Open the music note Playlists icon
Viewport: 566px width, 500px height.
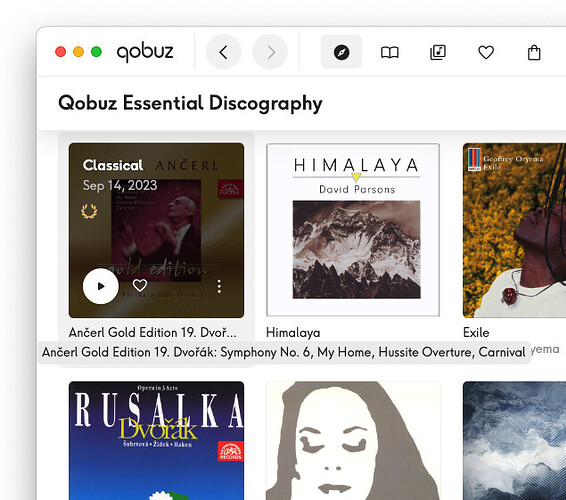tap(438, 52)
